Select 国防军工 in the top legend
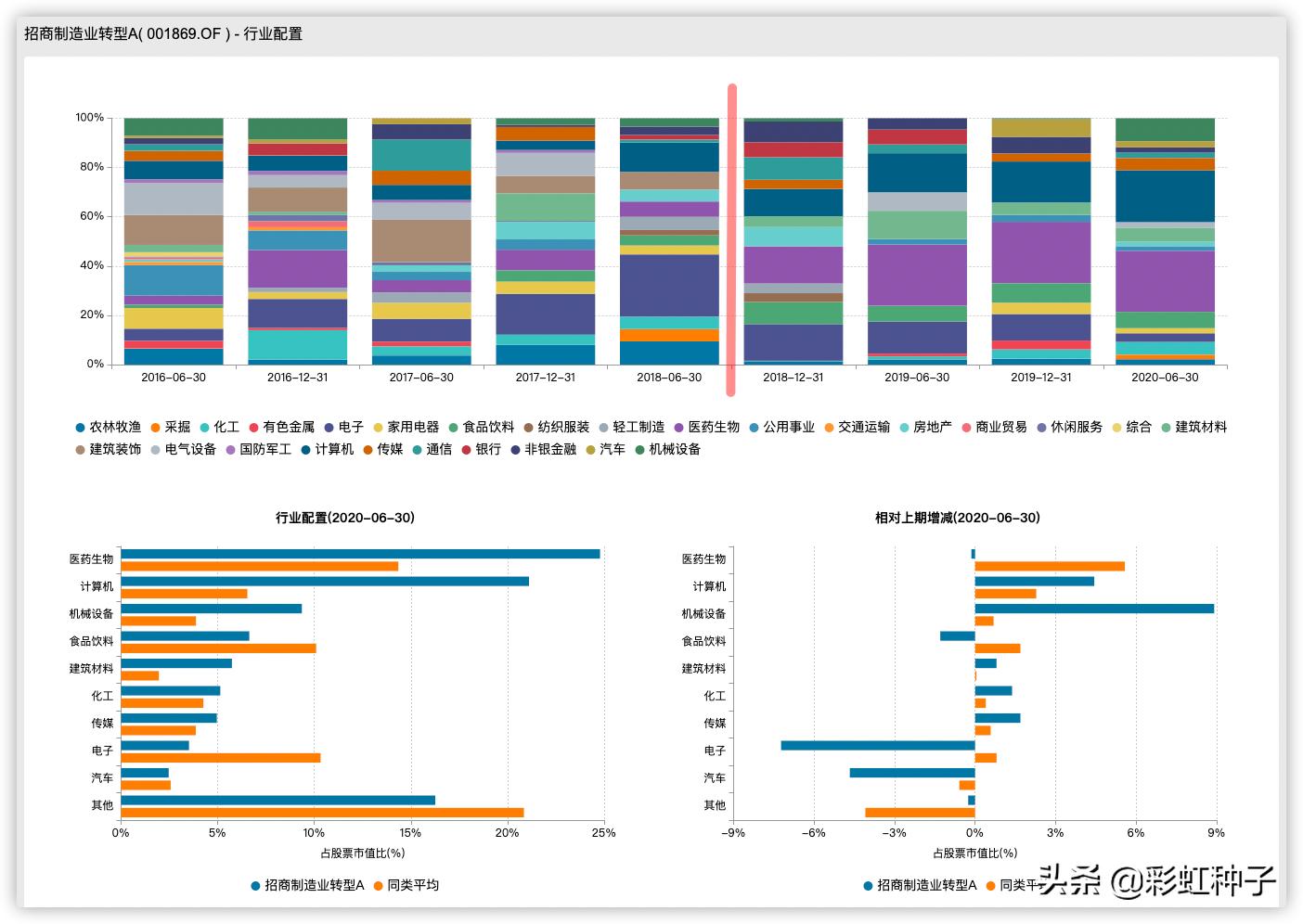Viewport: 1303px width, 924px height. [258, 449]
